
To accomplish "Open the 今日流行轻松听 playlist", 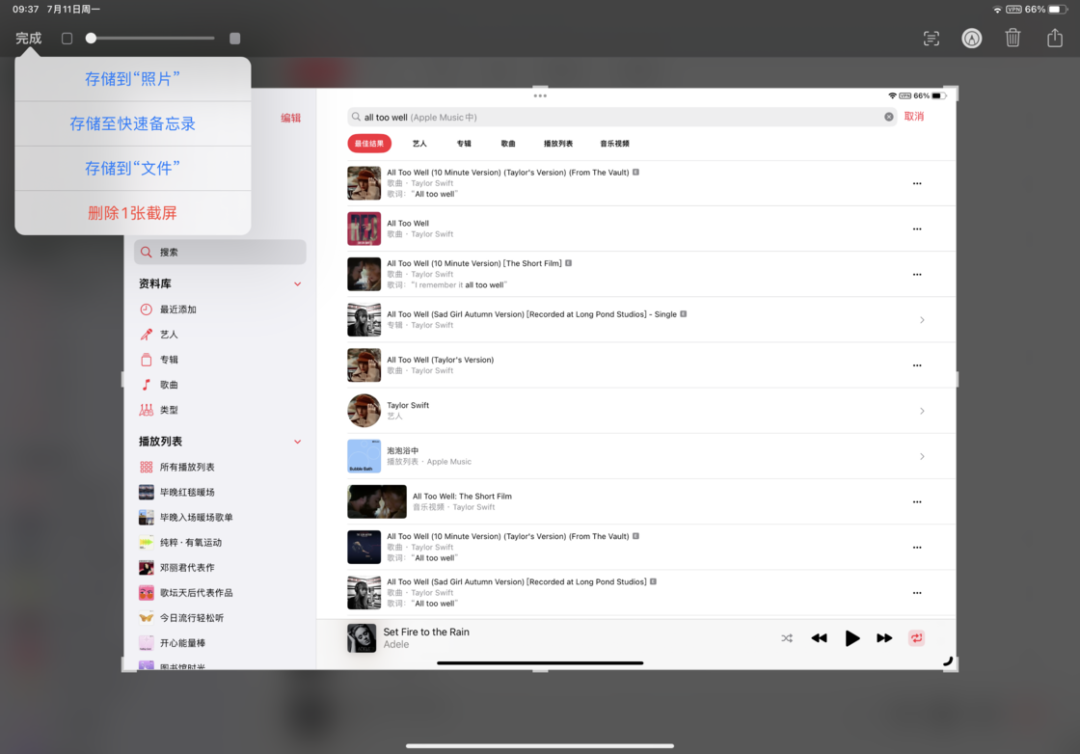I will (220, 618).
